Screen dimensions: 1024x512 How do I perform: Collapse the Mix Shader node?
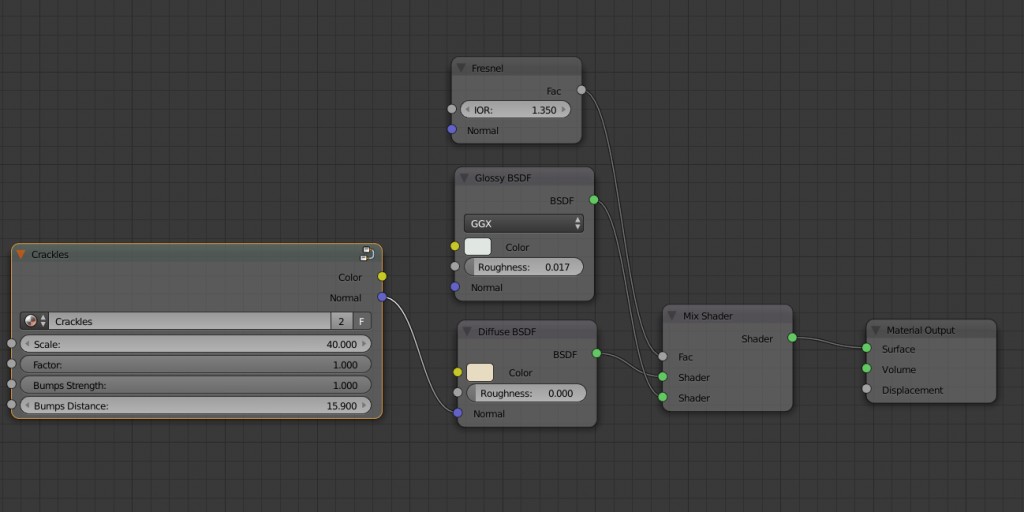672,316
